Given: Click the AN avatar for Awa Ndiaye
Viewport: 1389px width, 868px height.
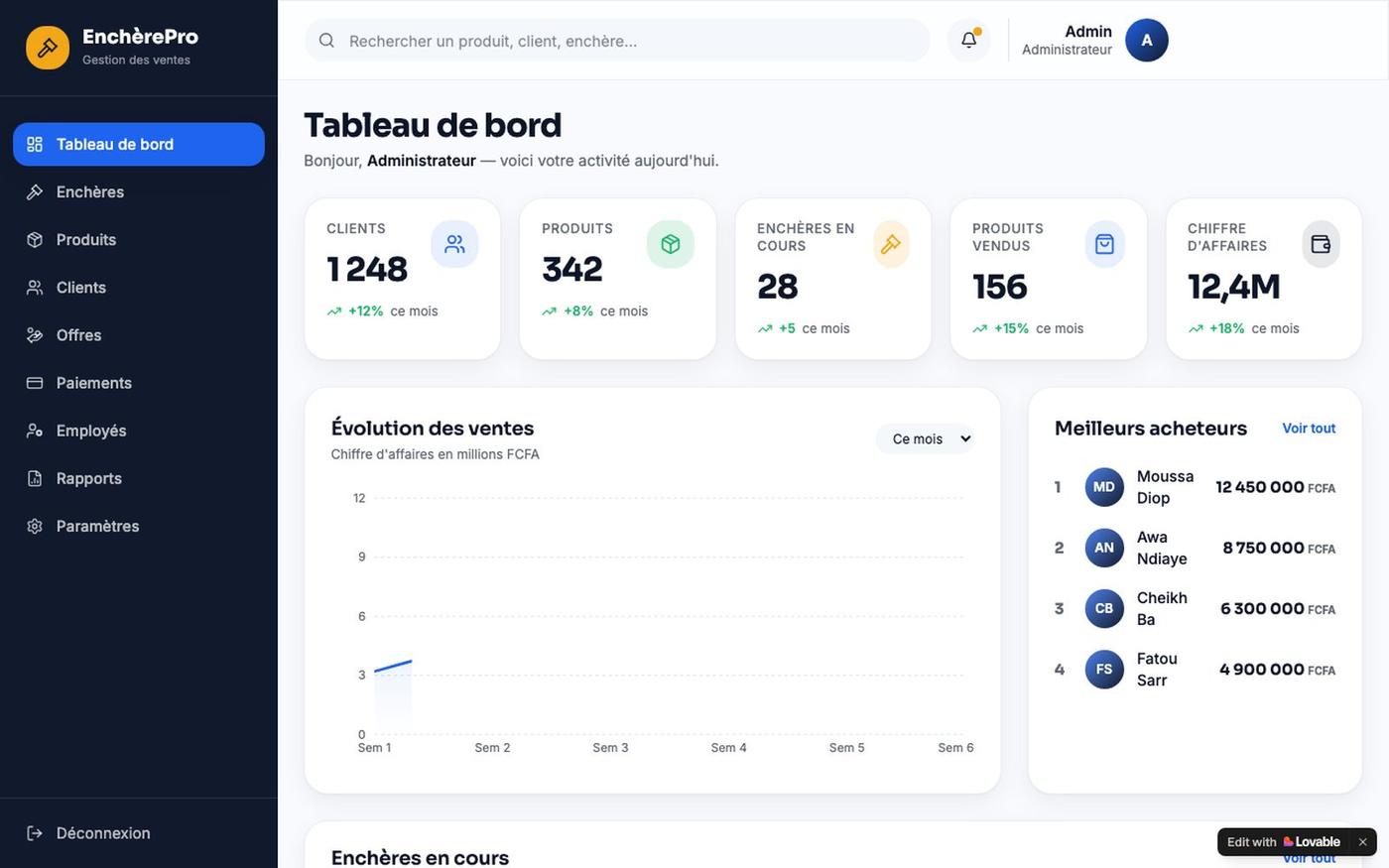Looking at the screenshot, I should pos(1104,548).
